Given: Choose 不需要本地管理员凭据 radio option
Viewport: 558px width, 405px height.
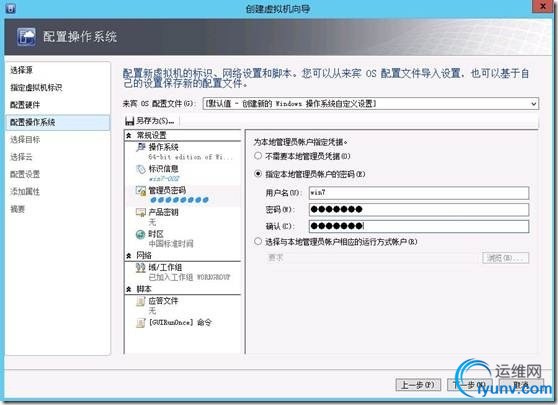Looking at the screenshot, I should [x=258, y=156].
